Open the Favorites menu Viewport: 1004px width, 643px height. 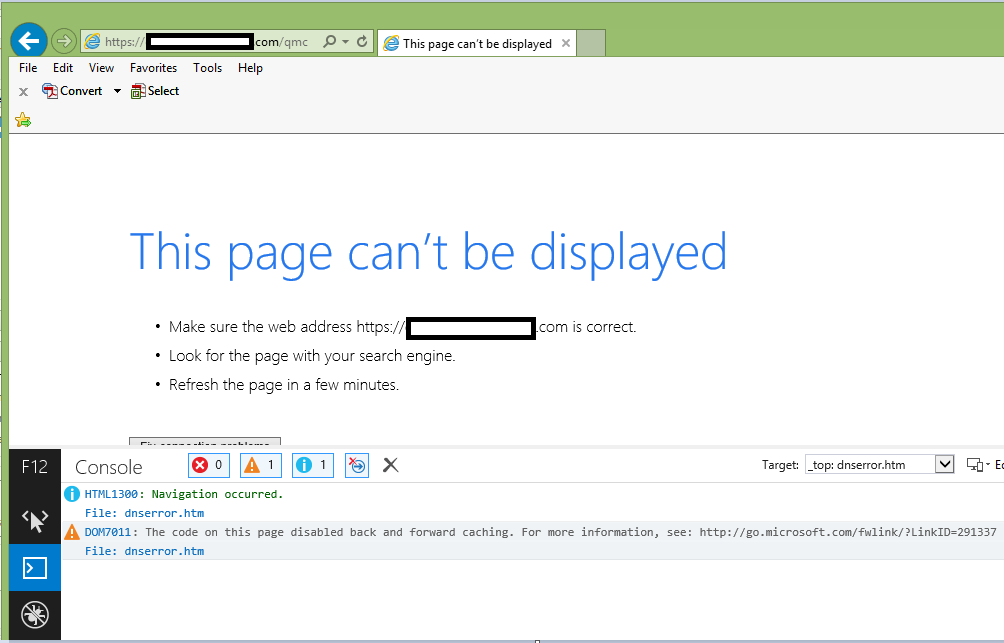point(153,68)
